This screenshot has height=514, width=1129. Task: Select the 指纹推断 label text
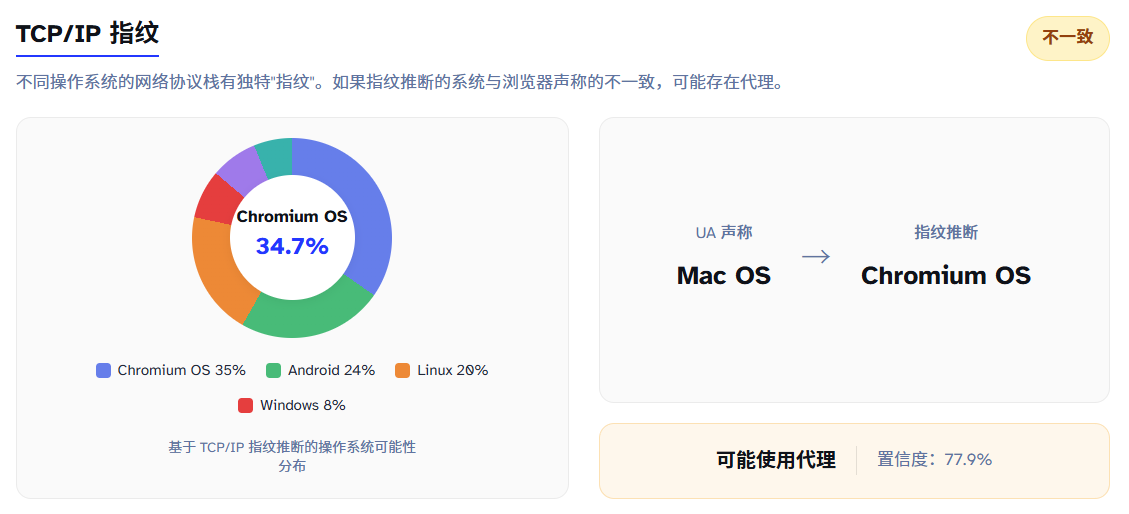(946, 233)
